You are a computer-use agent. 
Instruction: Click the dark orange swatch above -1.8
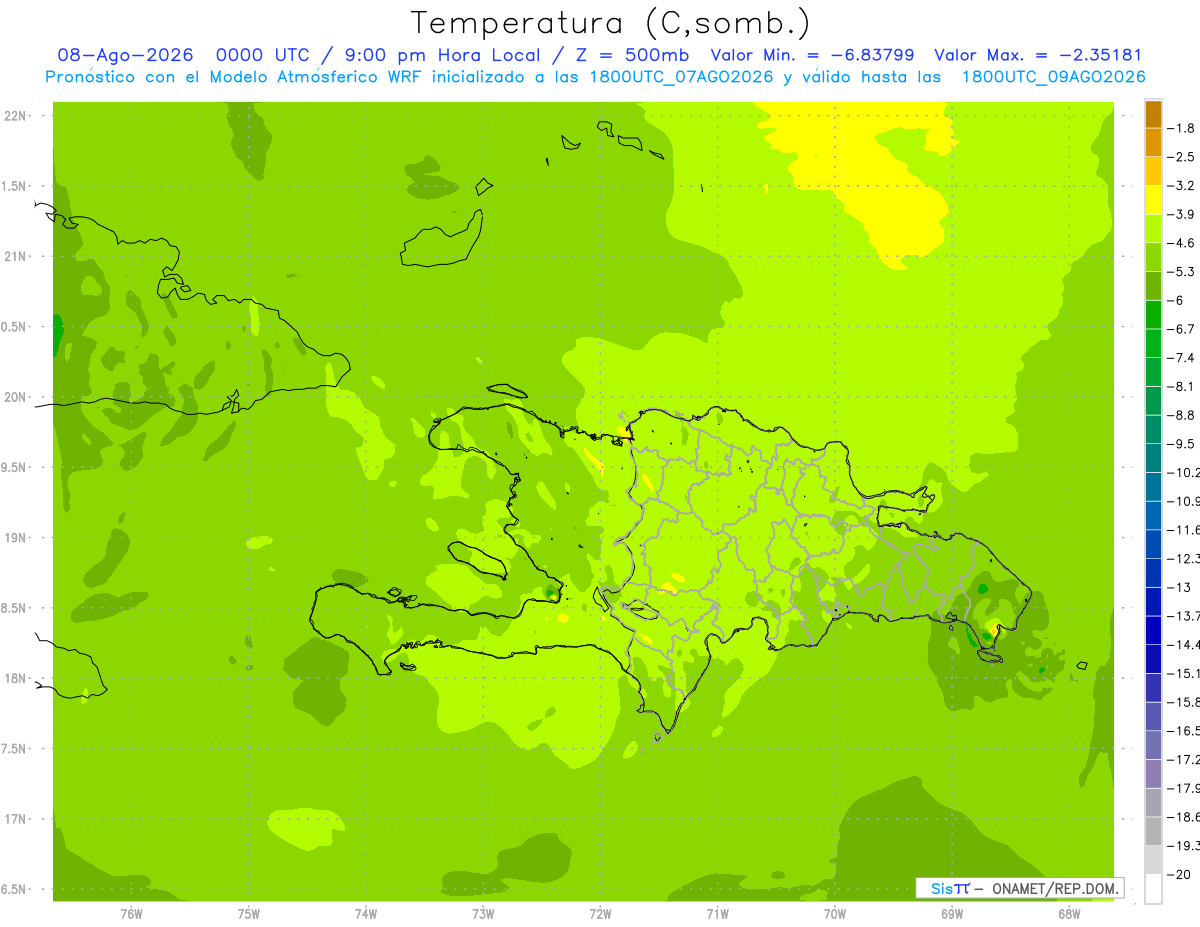(x=1153, y=115)
